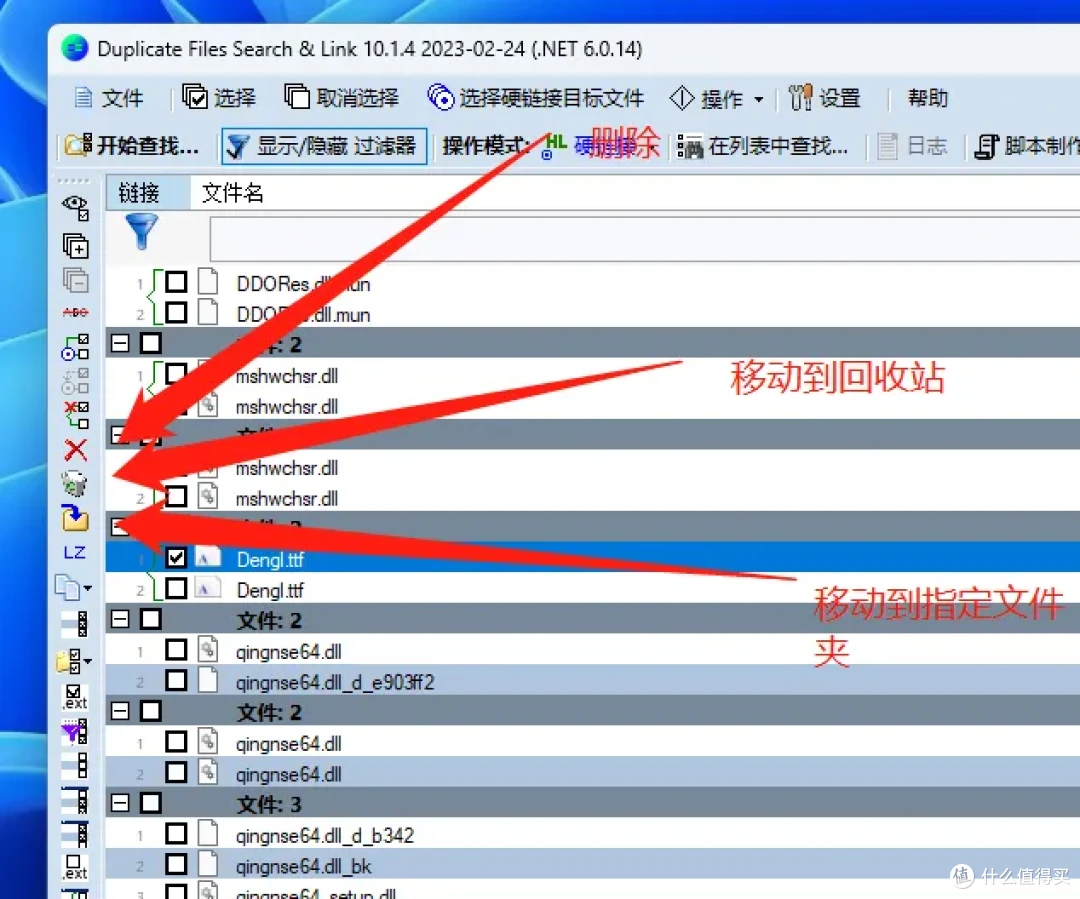1080x899 pixels.
Task: Click the 在列表中查找... button
Action: point(762,145)
